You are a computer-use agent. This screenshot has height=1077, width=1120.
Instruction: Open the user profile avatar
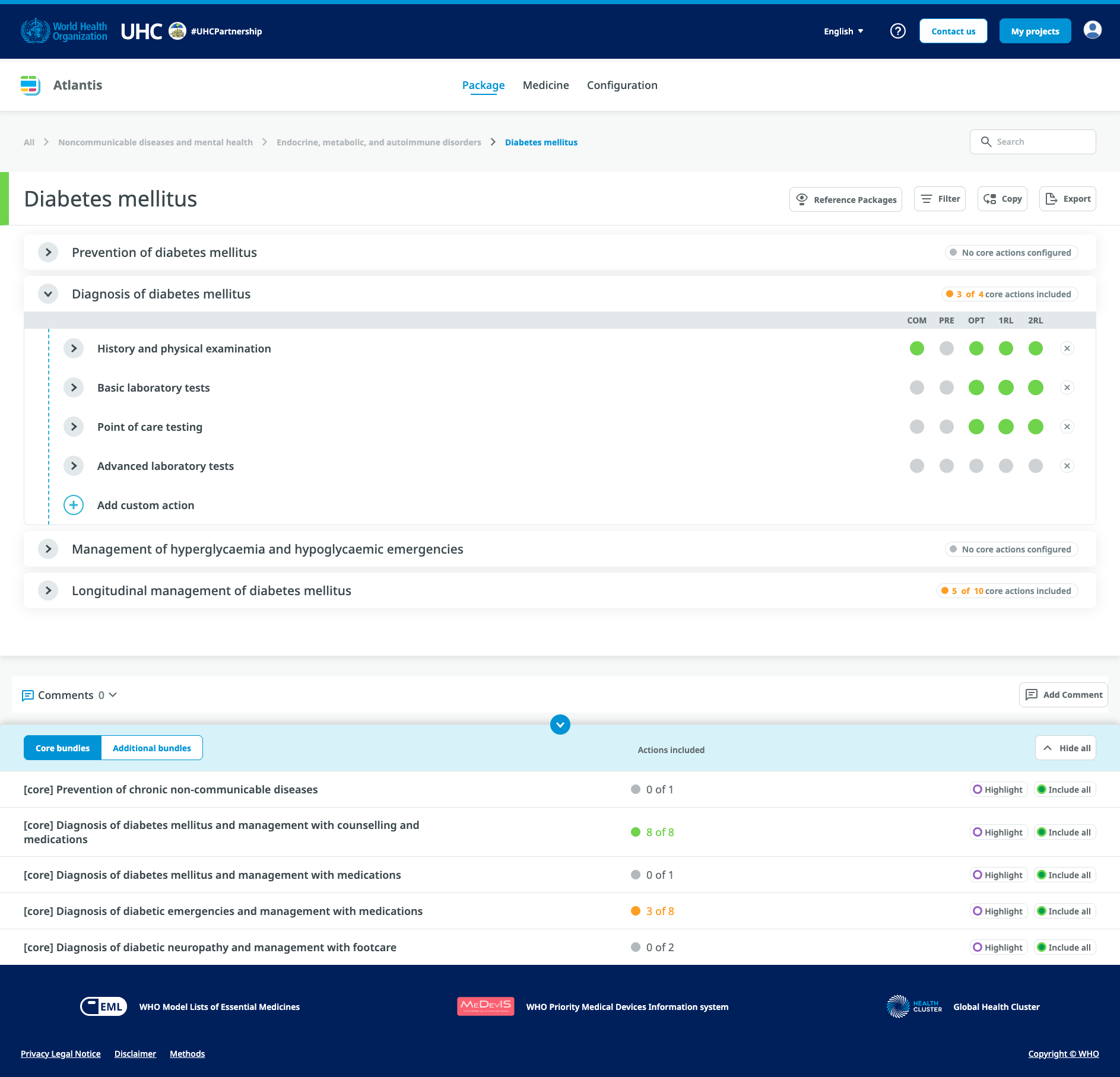[1092, 30]
